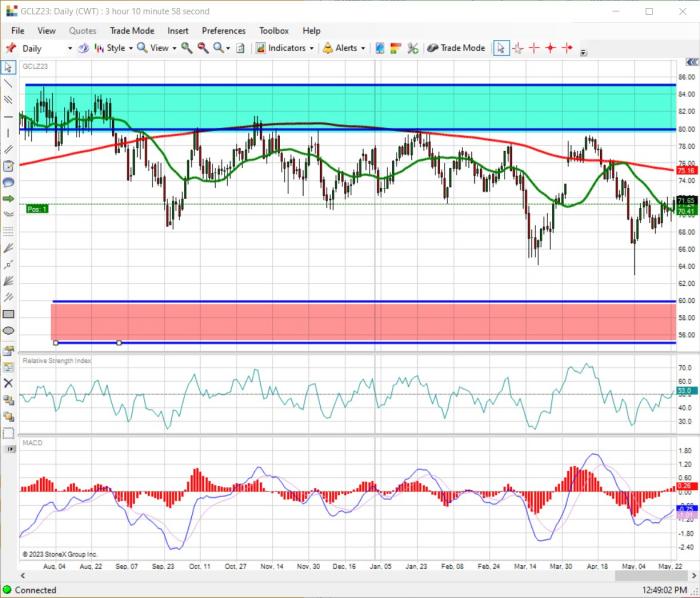Screen dimensions: 700x598
Task: Click the stacked-squares icon below the black X
Action: pos(8,400)
